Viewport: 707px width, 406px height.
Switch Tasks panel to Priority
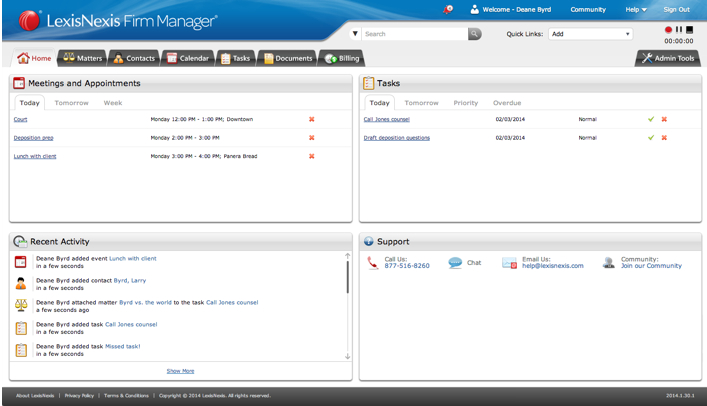(x=466, y=103)
